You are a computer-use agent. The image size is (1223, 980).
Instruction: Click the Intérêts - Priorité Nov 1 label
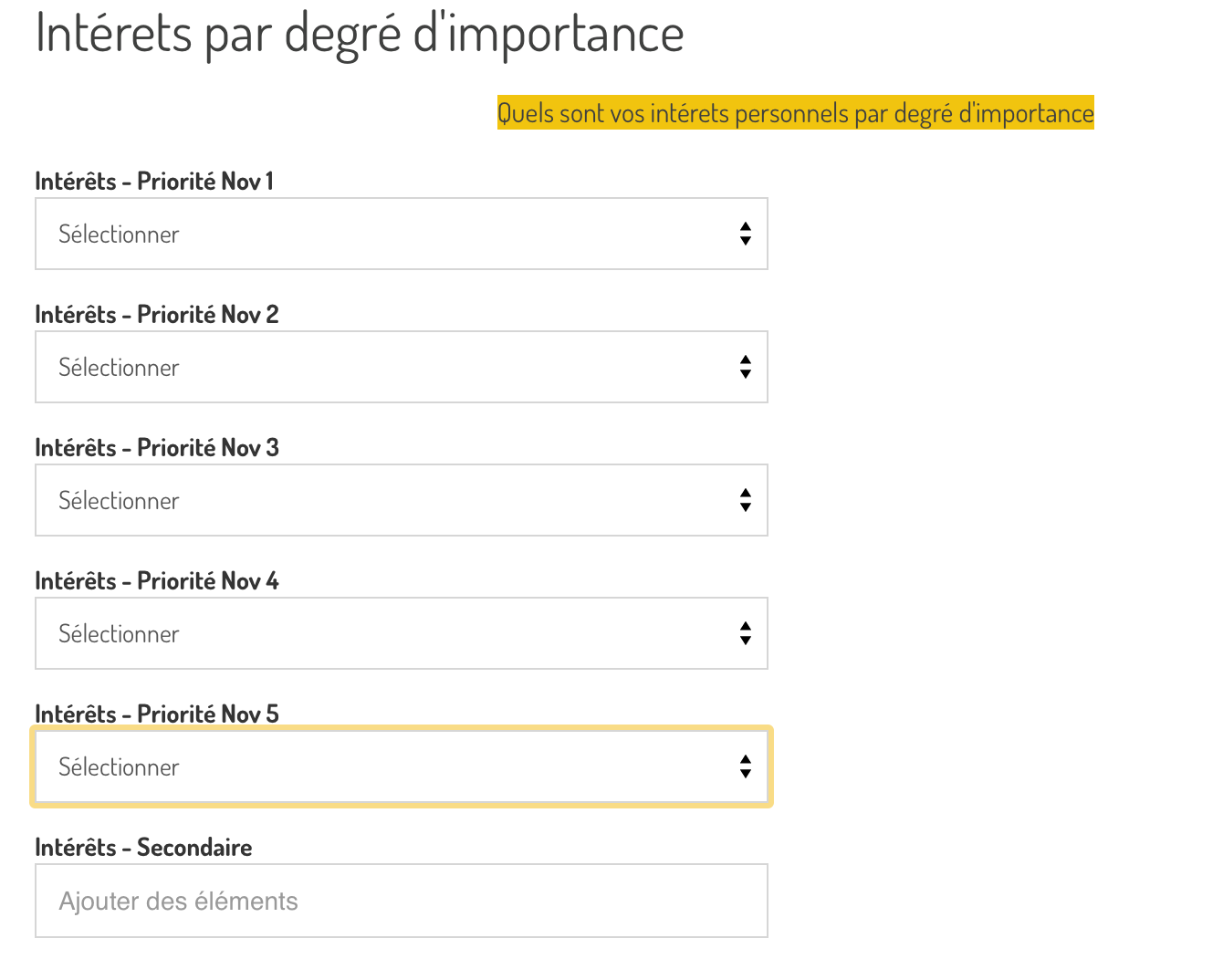[x=154, y=182]
